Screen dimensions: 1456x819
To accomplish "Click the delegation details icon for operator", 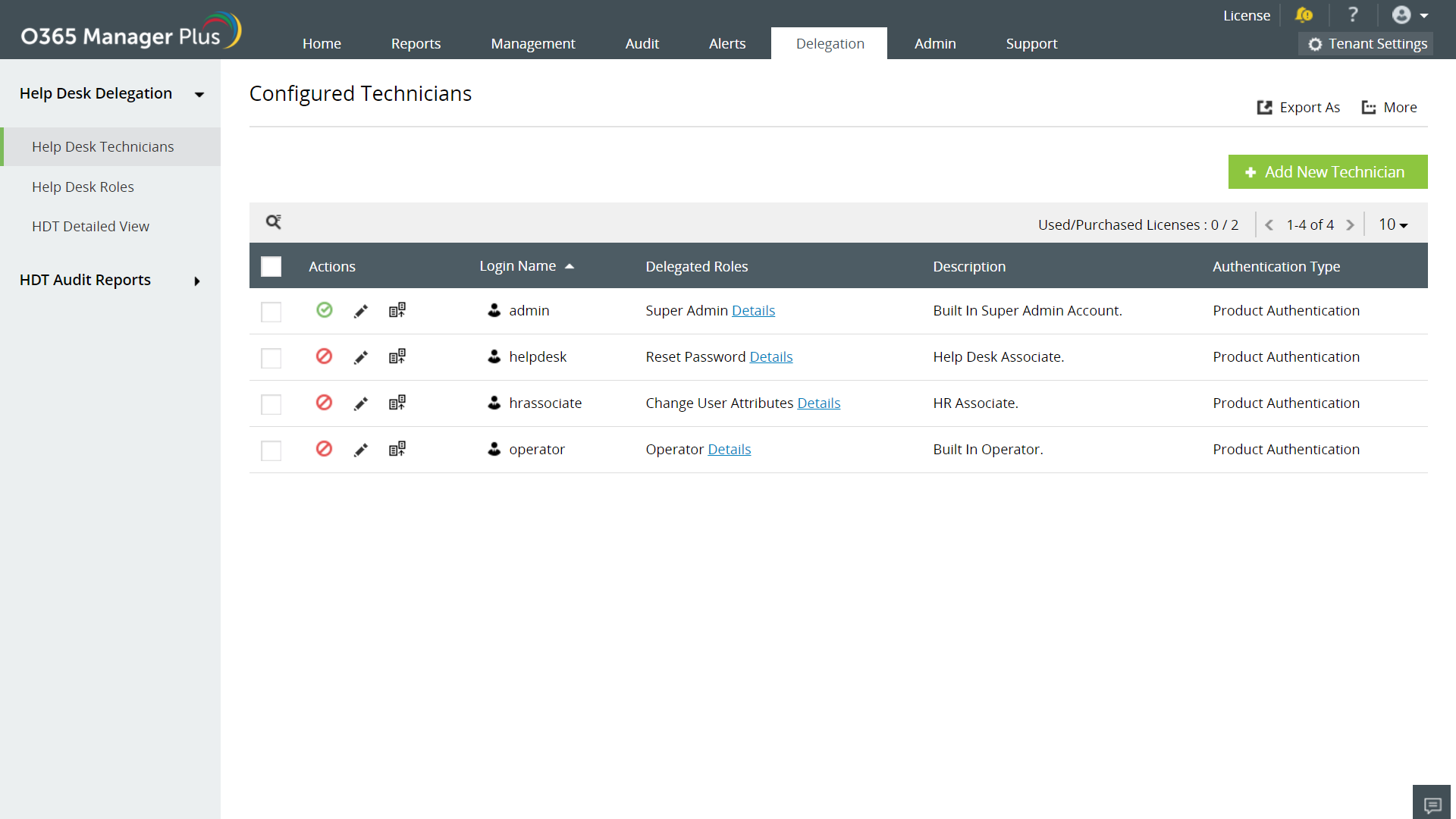I will click(x=397, y=449).
